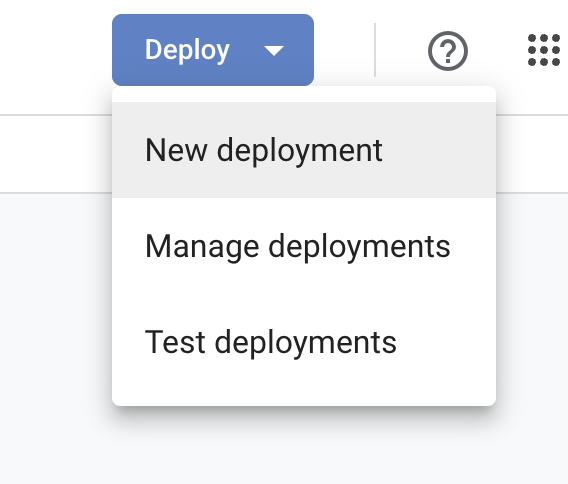Open the Google apps grid icon
568x484 pixels.
(544, 50)
